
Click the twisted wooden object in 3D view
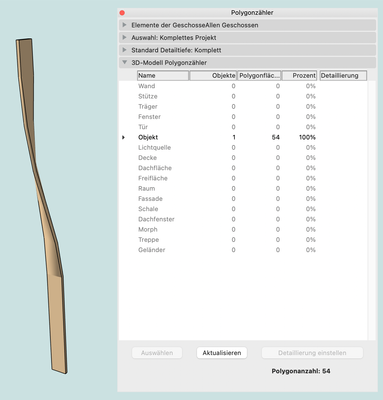click(x=42, y=200)
